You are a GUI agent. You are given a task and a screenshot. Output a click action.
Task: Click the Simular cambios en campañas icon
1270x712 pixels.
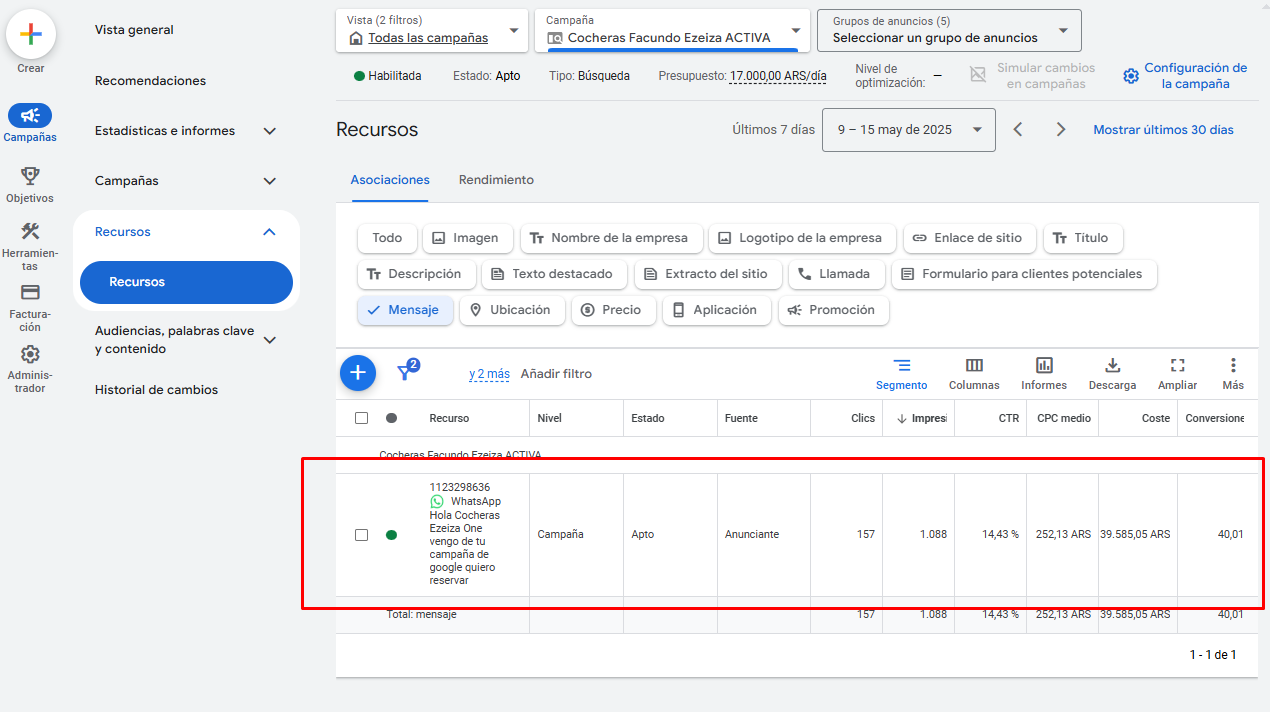click(x=978, y=76)
